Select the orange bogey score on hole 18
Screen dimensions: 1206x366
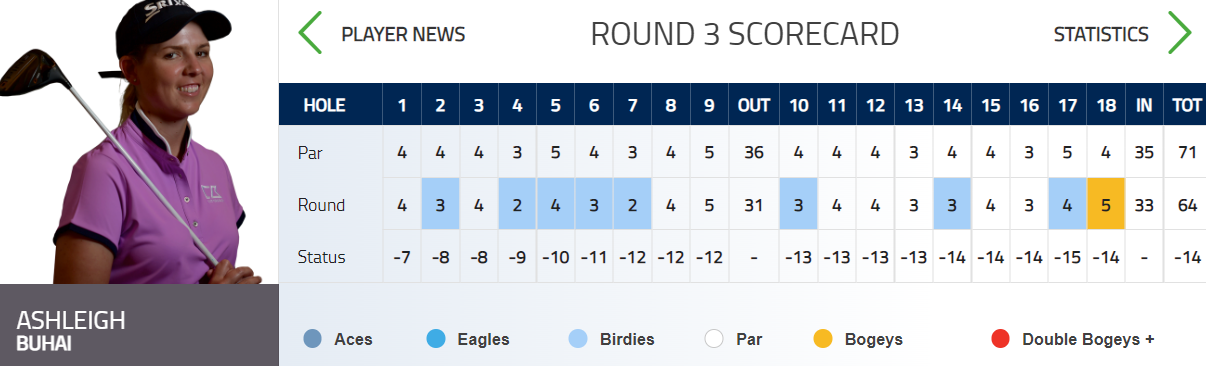(1106, 205)
